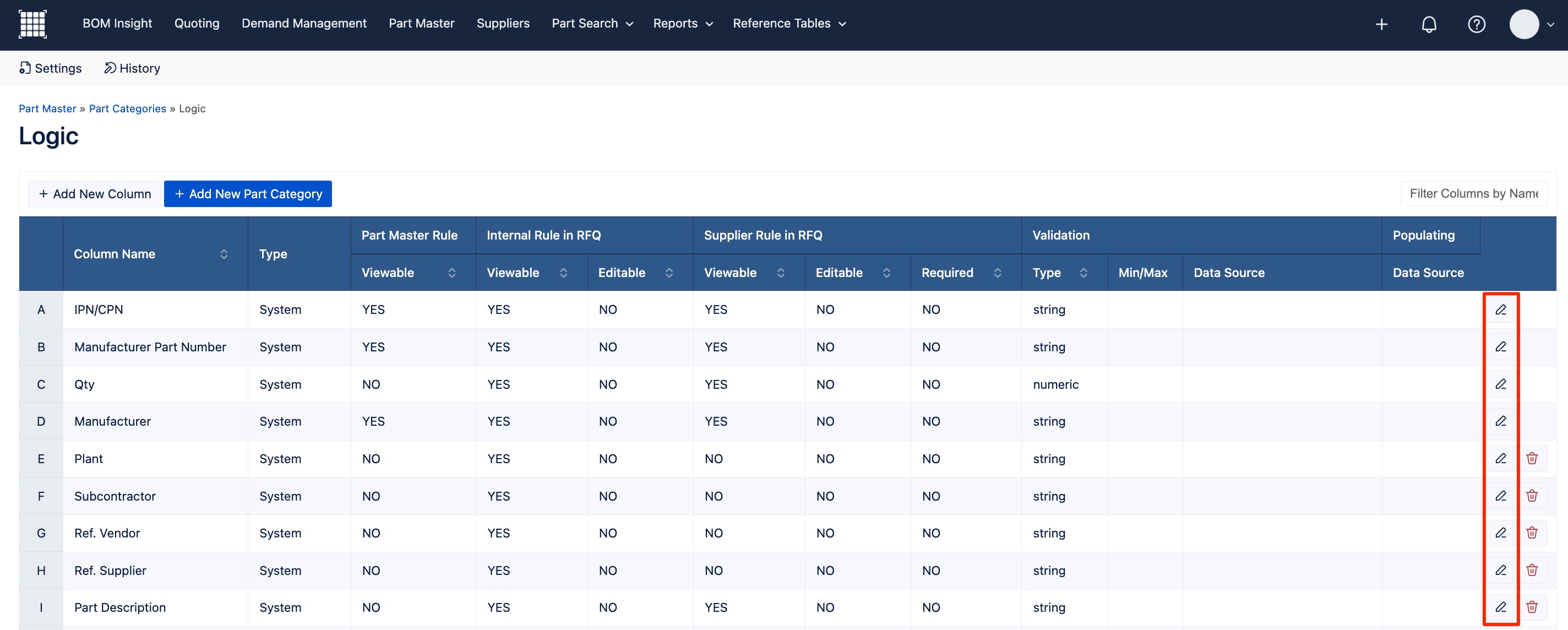1568x630 pixels.
Task: Expand the Part Search menu
Action: click(592, 24)
